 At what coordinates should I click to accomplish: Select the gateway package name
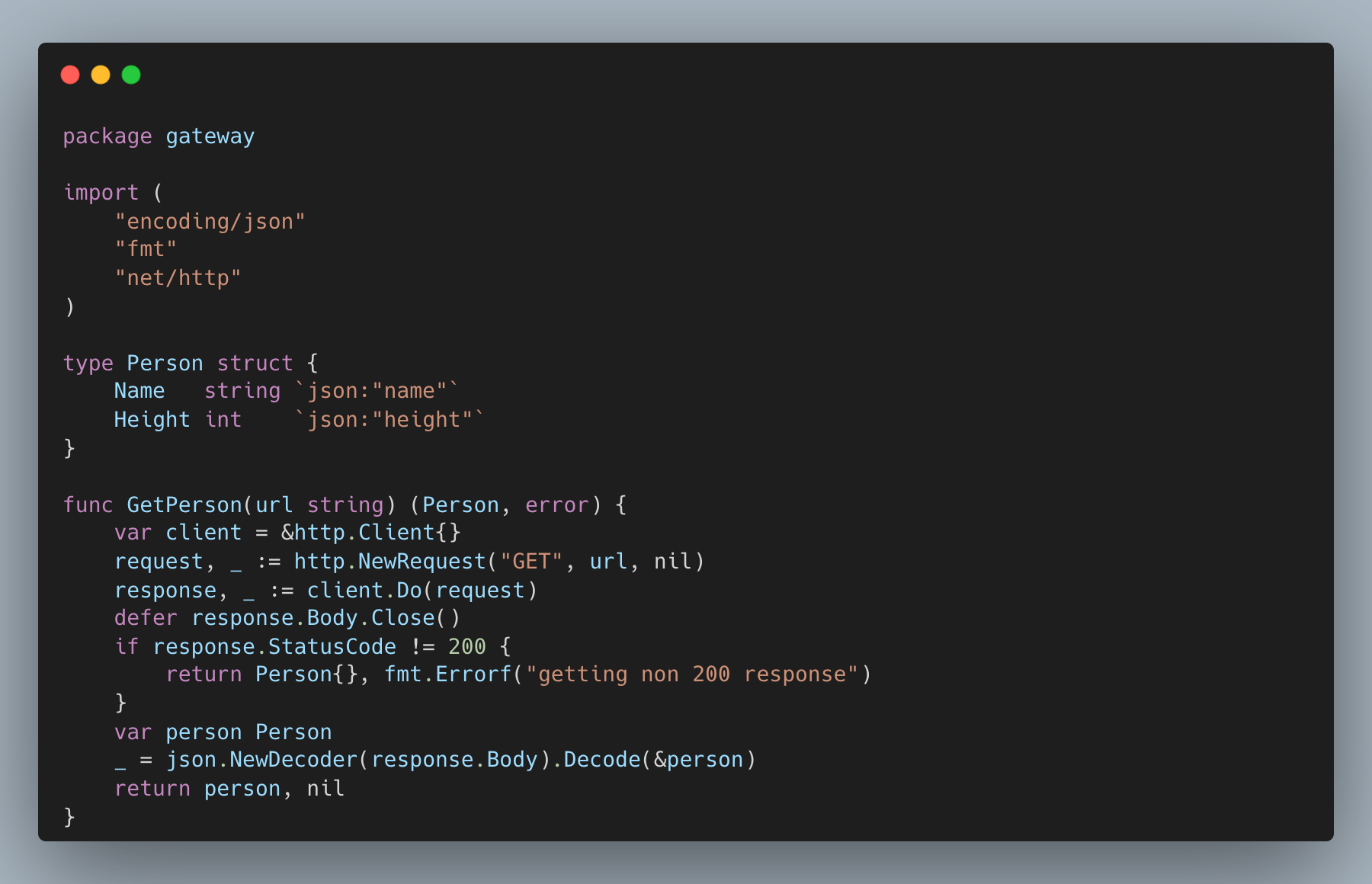pyautogui.click(x=210, y=136)
